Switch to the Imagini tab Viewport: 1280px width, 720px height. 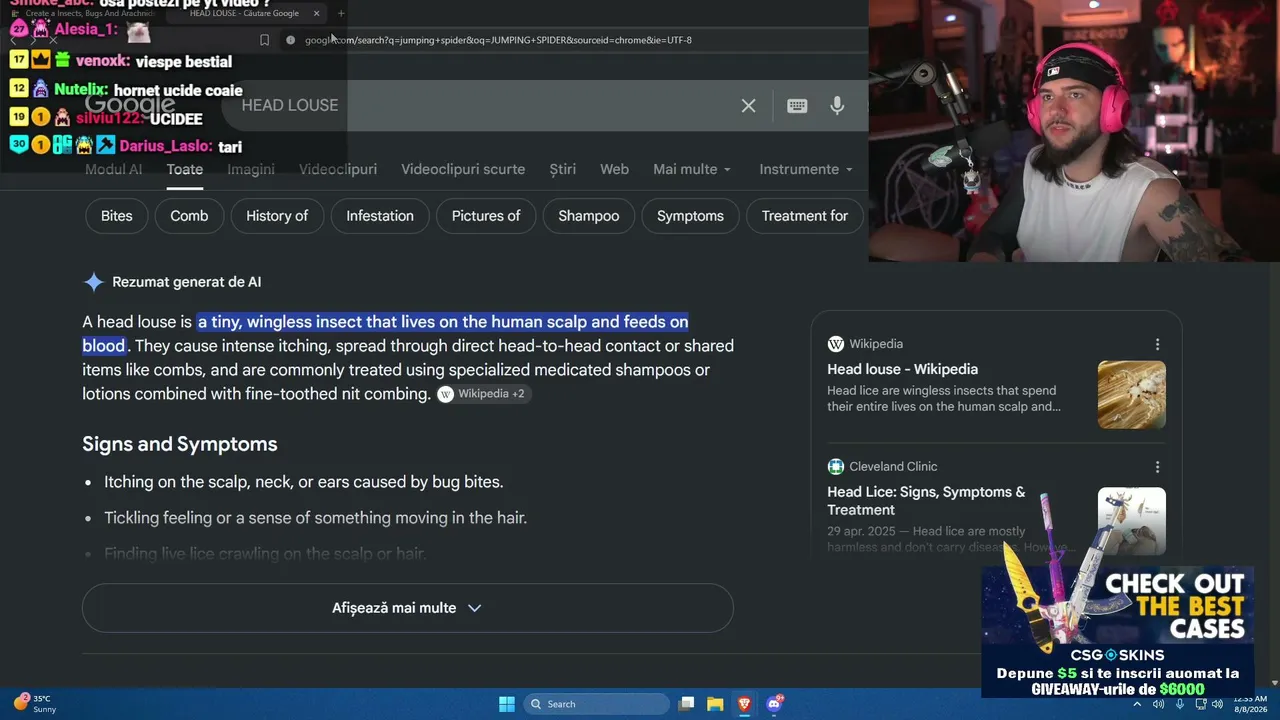[251, 169]
